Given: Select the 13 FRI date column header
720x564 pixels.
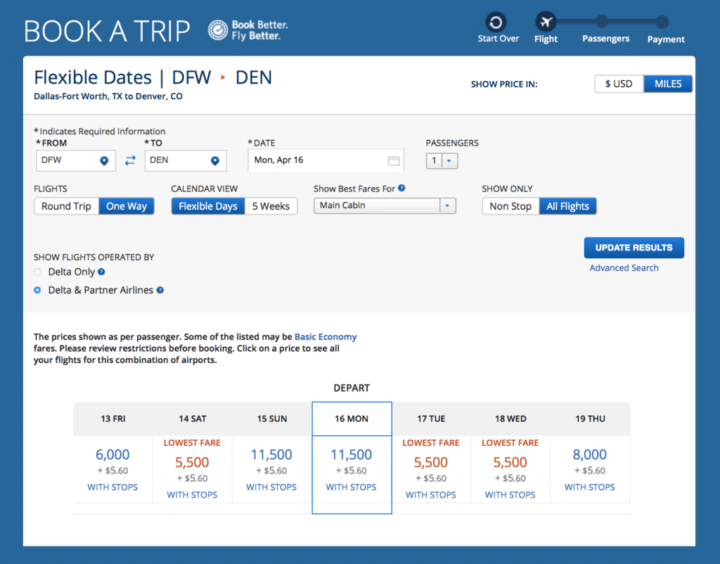Looking at the screenshot, I should (113, 419).
